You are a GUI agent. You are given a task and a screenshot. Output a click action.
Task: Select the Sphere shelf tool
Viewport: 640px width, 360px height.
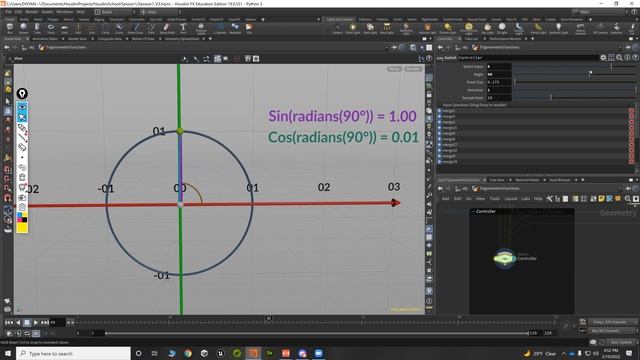[x=24, y=28]
